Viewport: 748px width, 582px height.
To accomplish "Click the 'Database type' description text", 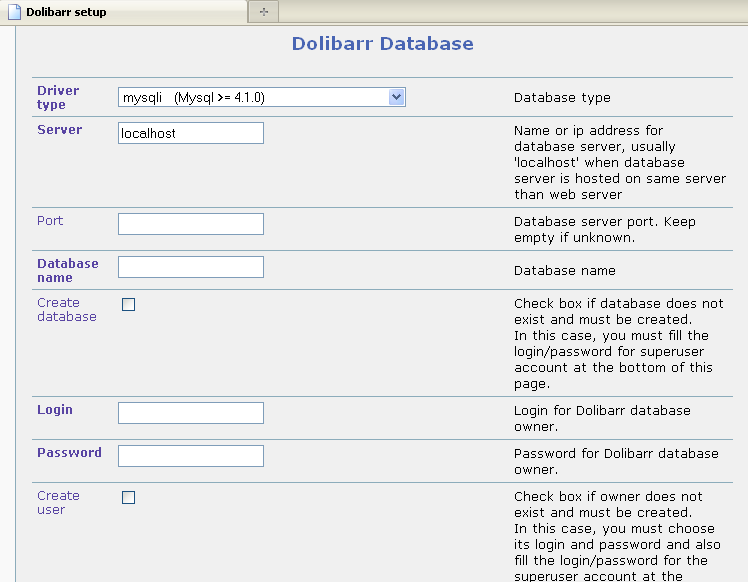I will coord(562,98).
